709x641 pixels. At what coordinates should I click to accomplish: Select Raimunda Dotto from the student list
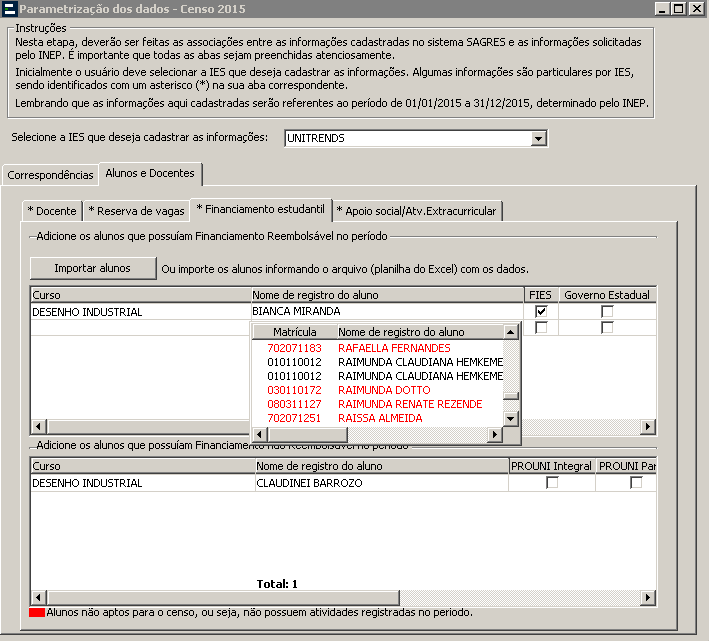pyautogui.click(x=384, y=390)
